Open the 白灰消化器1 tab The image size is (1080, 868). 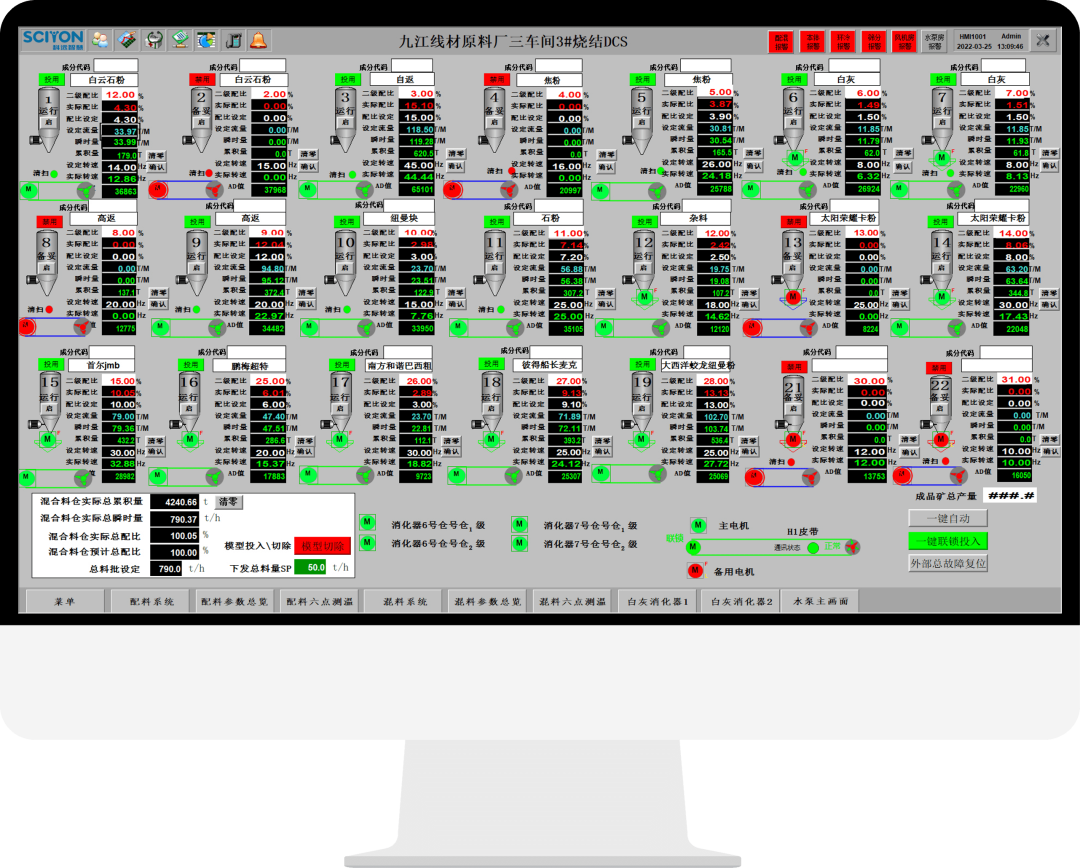pyautogui.click(x=657, y=601)
